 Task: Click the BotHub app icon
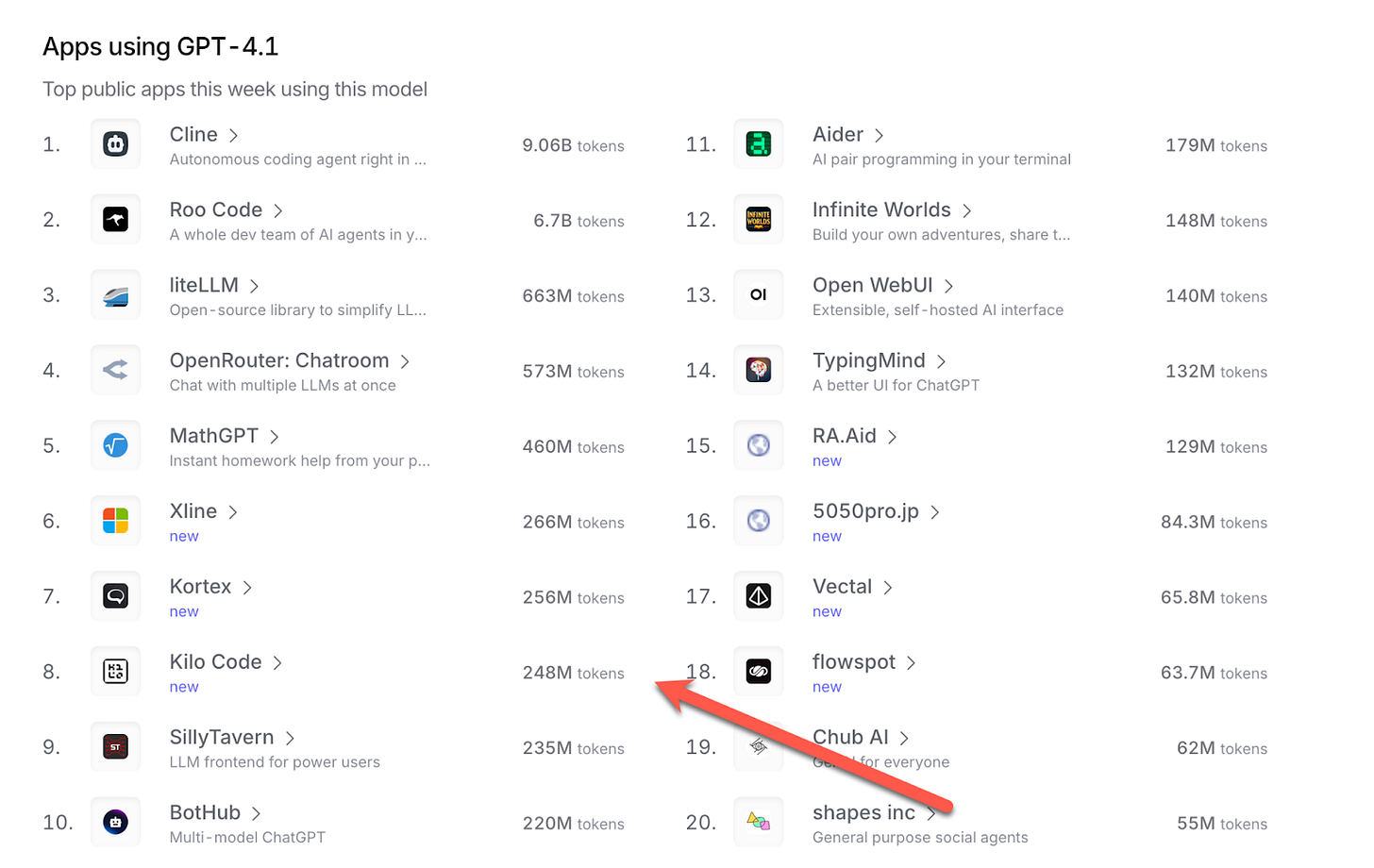[x=115, y=822]
